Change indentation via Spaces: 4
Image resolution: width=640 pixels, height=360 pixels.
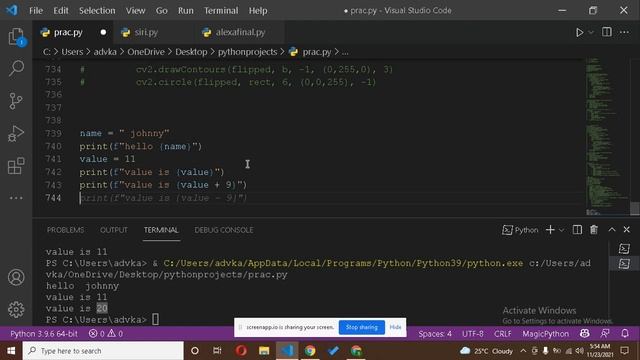click(x=435, y=334)
